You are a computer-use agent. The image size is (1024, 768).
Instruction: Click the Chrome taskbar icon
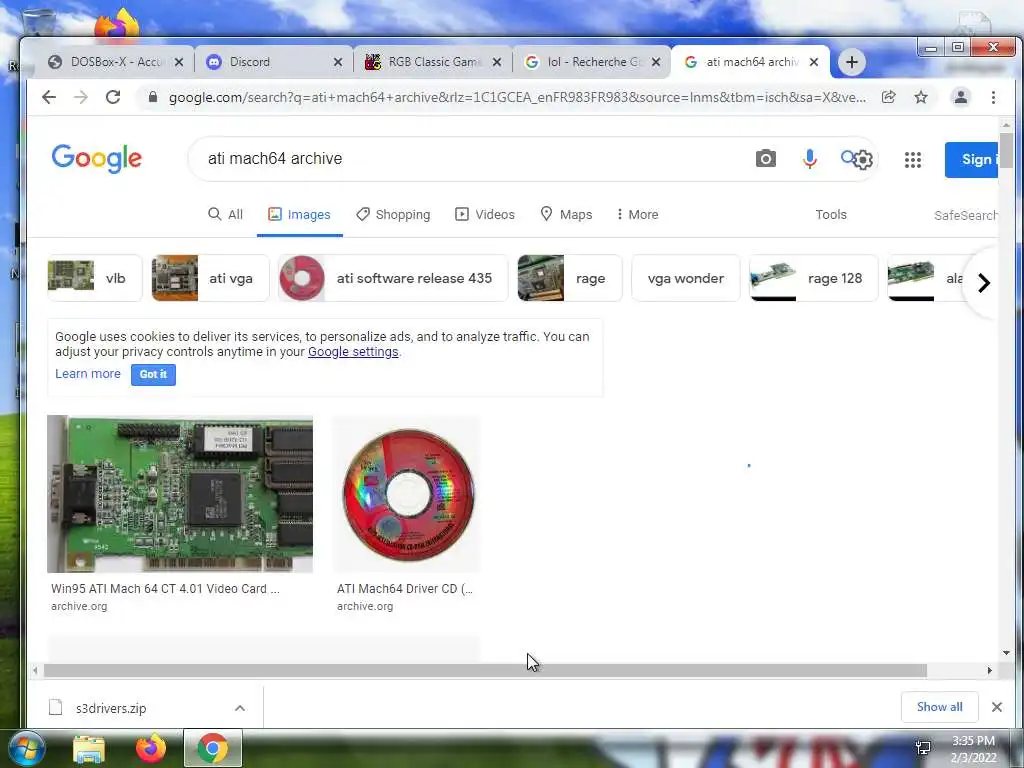[212, 748]
